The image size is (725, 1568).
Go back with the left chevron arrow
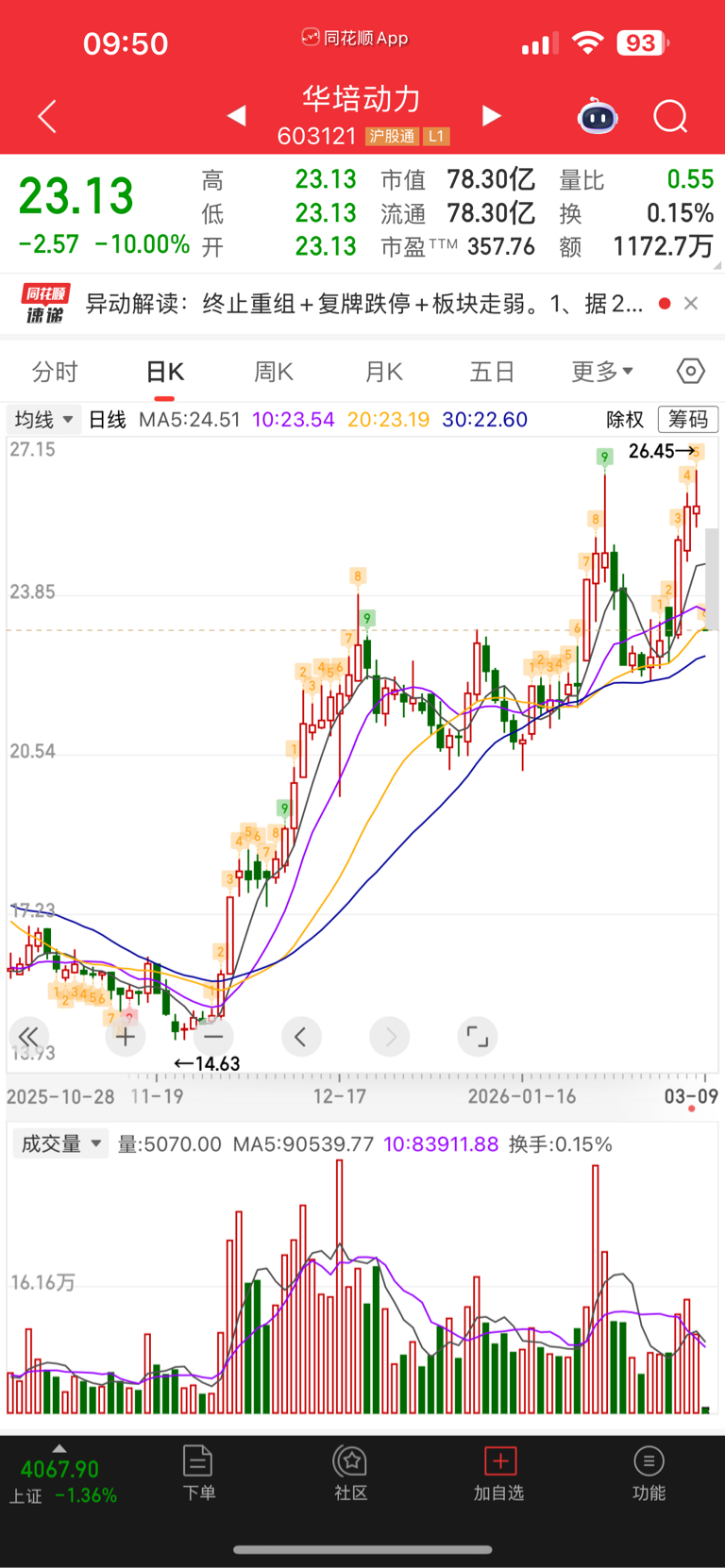[x=47, y=116]
